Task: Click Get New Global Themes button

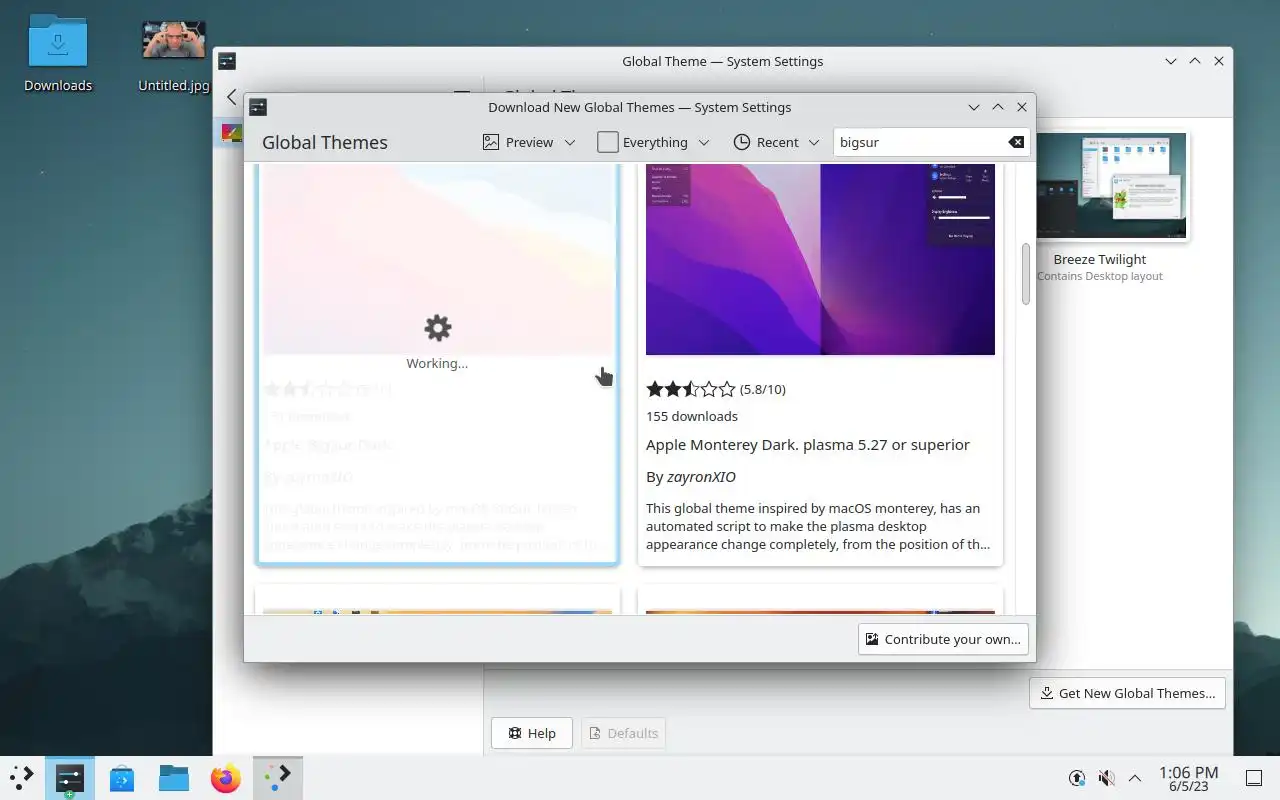Action: tap(1127, 693)
